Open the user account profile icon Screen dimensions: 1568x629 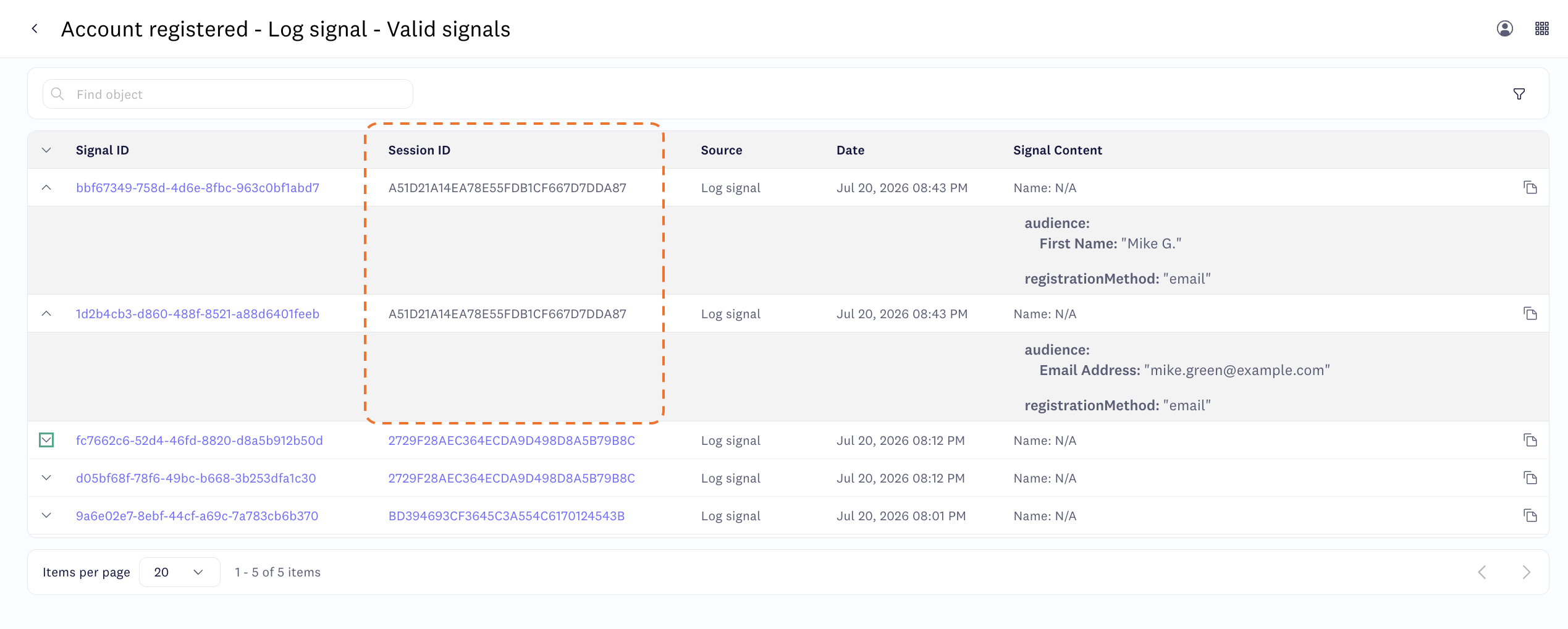pos(1504,28)
